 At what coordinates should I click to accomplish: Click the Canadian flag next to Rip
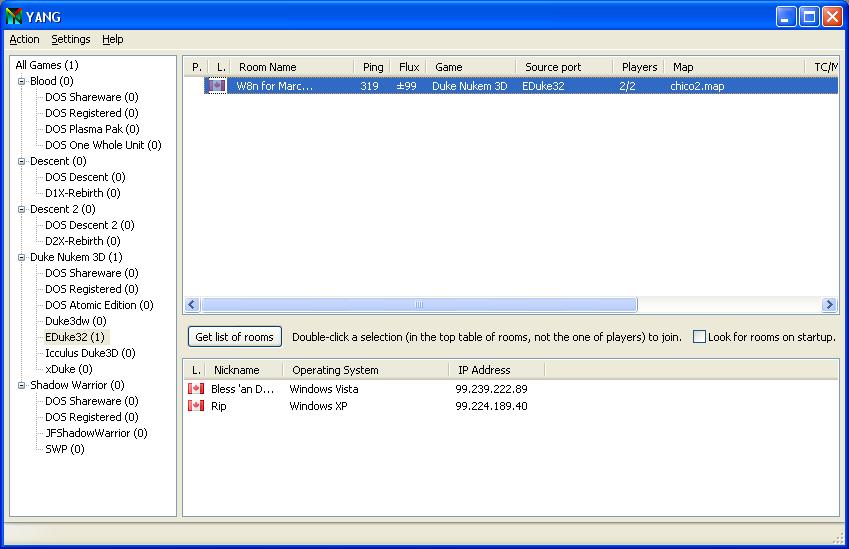[196, 406]
